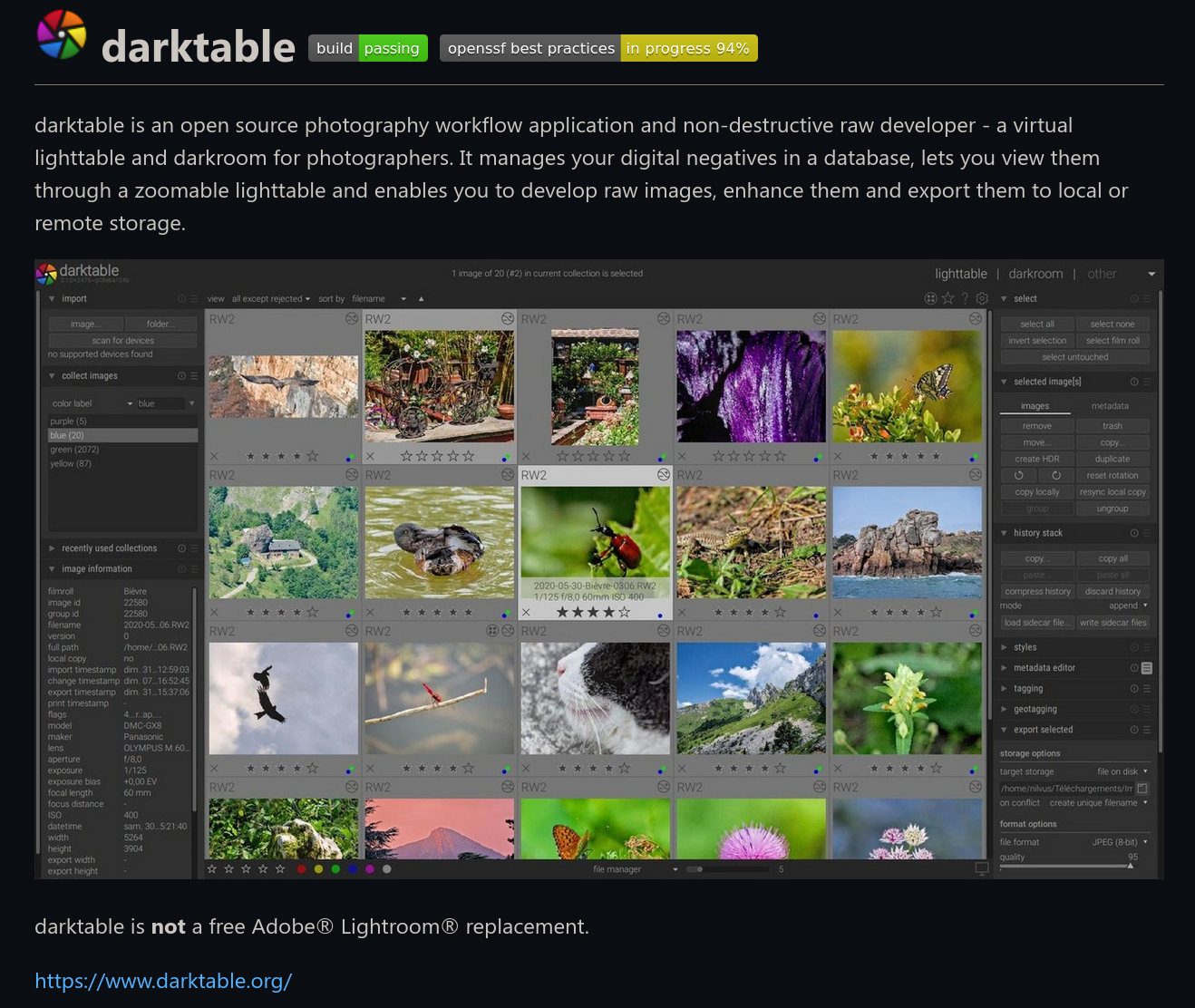Select the beetle photo thumbnail
The width and height of the screenshot is (1195, 1008).
tap(595, 535)
